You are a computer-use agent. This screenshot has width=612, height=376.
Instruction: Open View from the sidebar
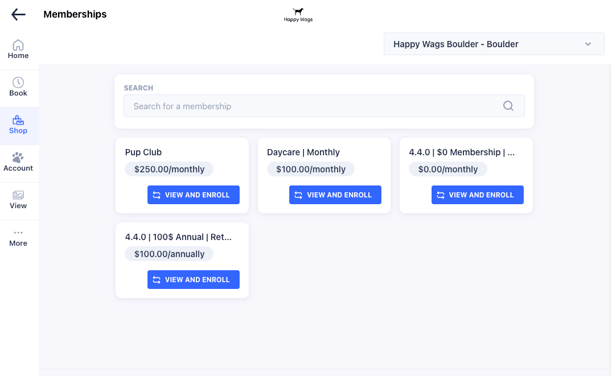click(18, 200)
